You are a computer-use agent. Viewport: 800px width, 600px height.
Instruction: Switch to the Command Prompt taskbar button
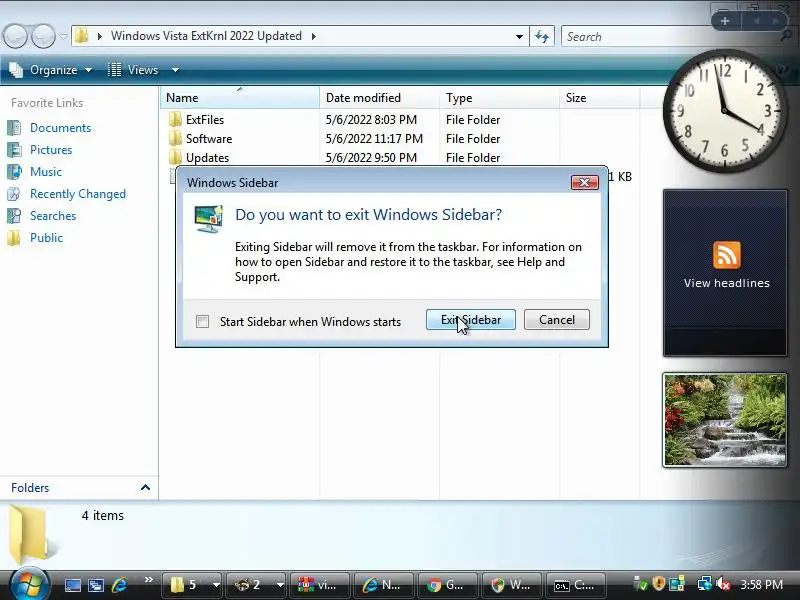pos(575,585)
